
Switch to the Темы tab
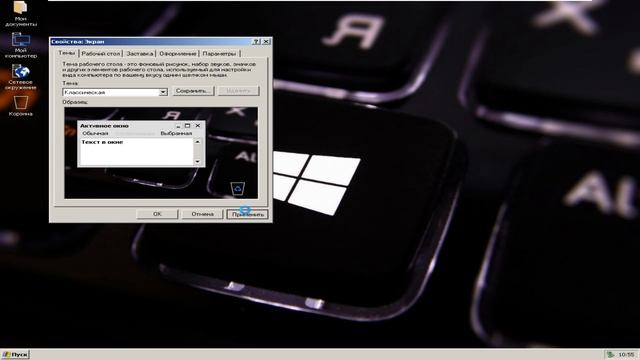point(67,53)
